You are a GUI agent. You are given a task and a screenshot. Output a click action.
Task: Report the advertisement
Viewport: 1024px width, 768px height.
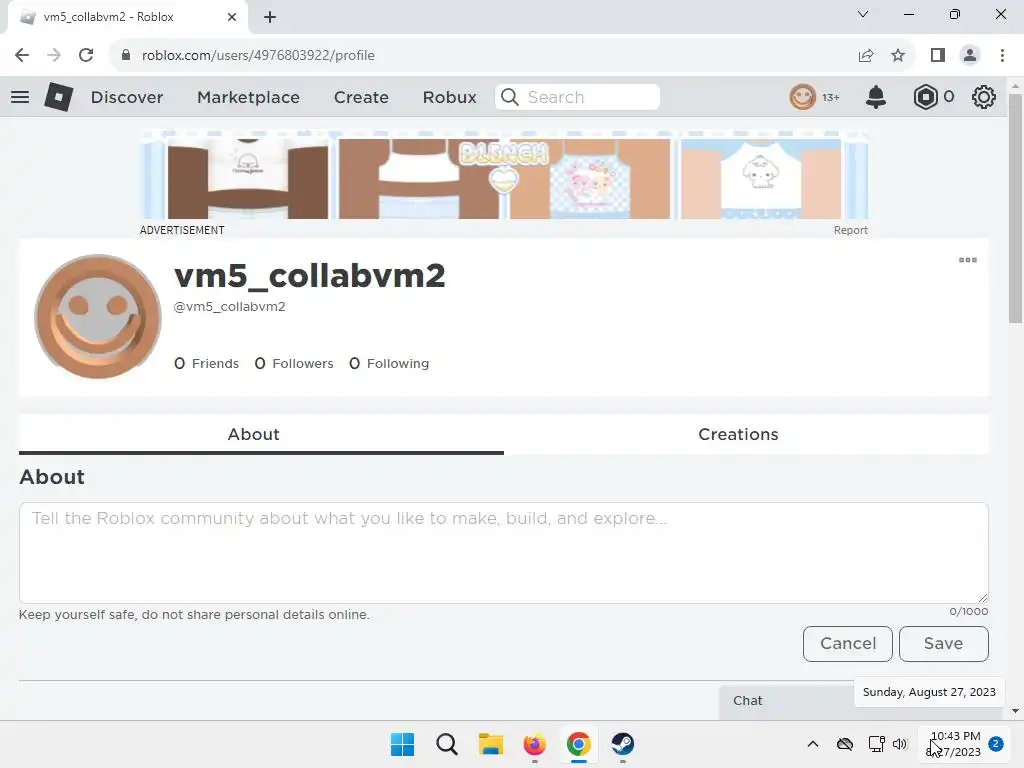(850, 231)
